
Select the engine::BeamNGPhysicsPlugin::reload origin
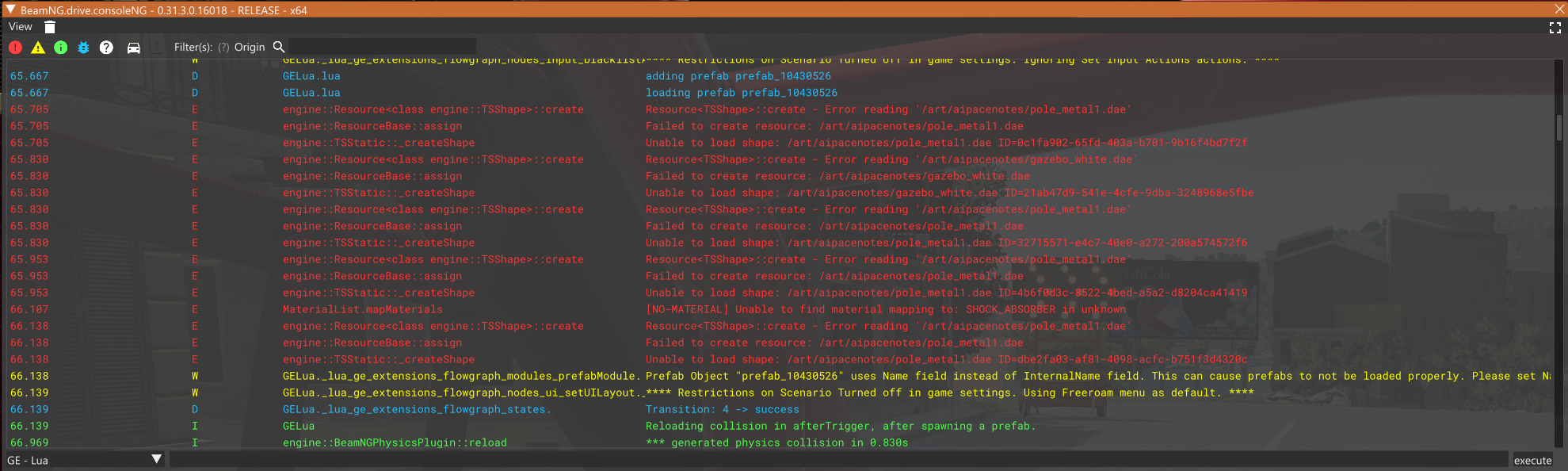point(395,442)
